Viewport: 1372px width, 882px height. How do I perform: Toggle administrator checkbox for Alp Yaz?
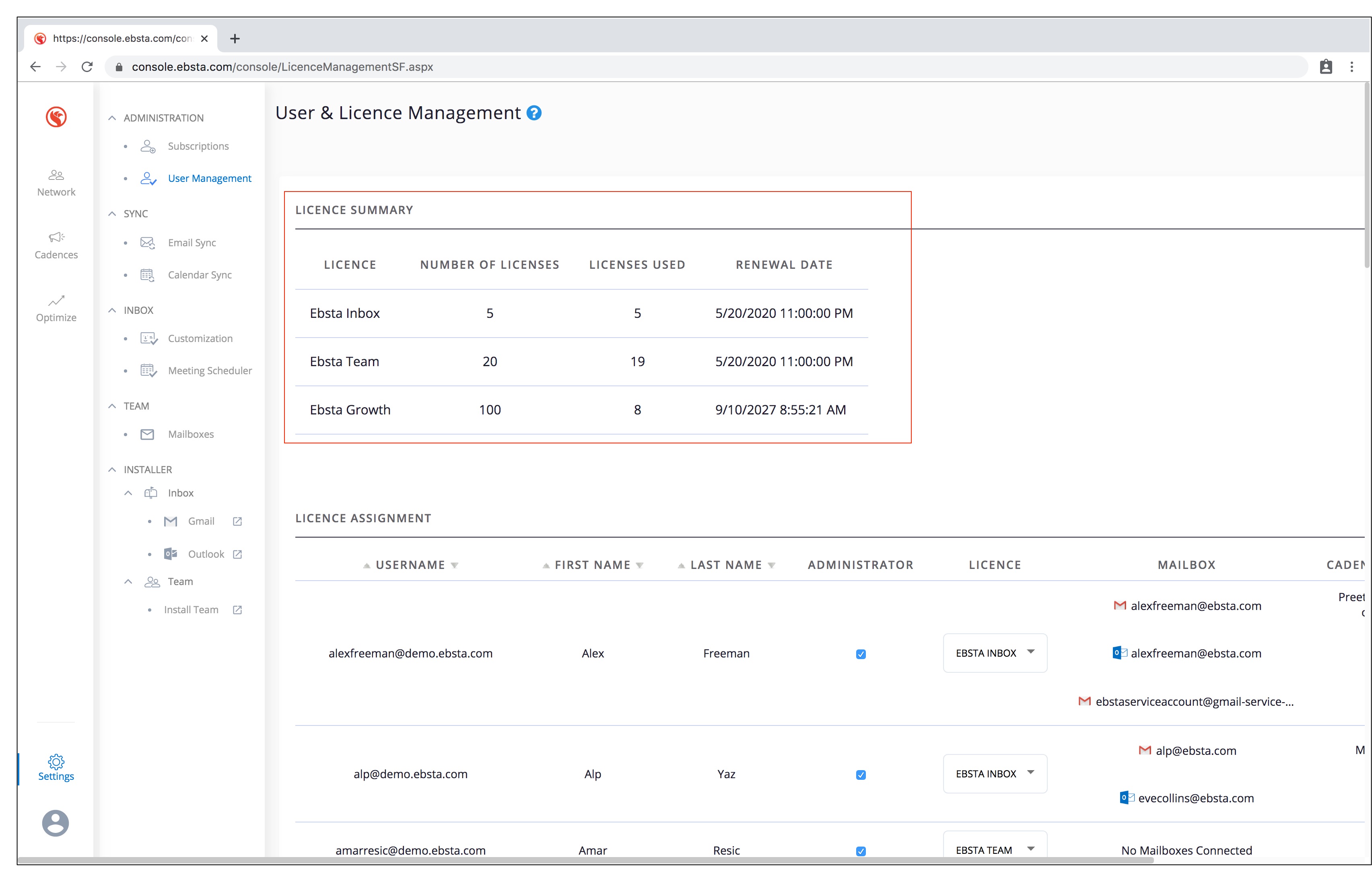coord(860,775)
